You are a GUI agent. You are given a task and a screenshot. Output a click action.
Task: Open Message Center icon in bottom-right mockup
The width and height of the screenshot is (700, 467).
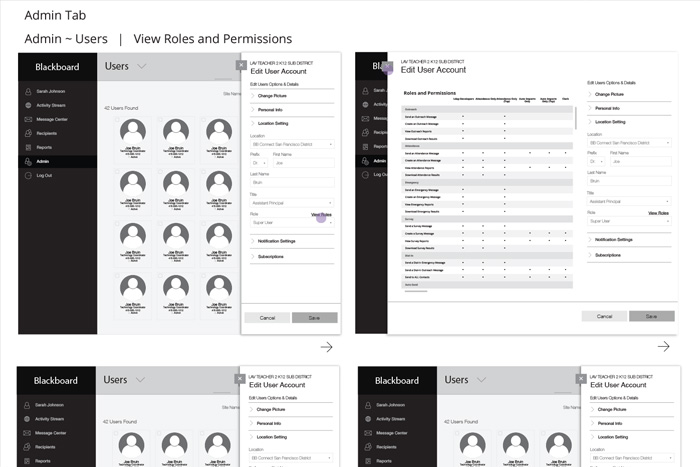pos(368,433)
